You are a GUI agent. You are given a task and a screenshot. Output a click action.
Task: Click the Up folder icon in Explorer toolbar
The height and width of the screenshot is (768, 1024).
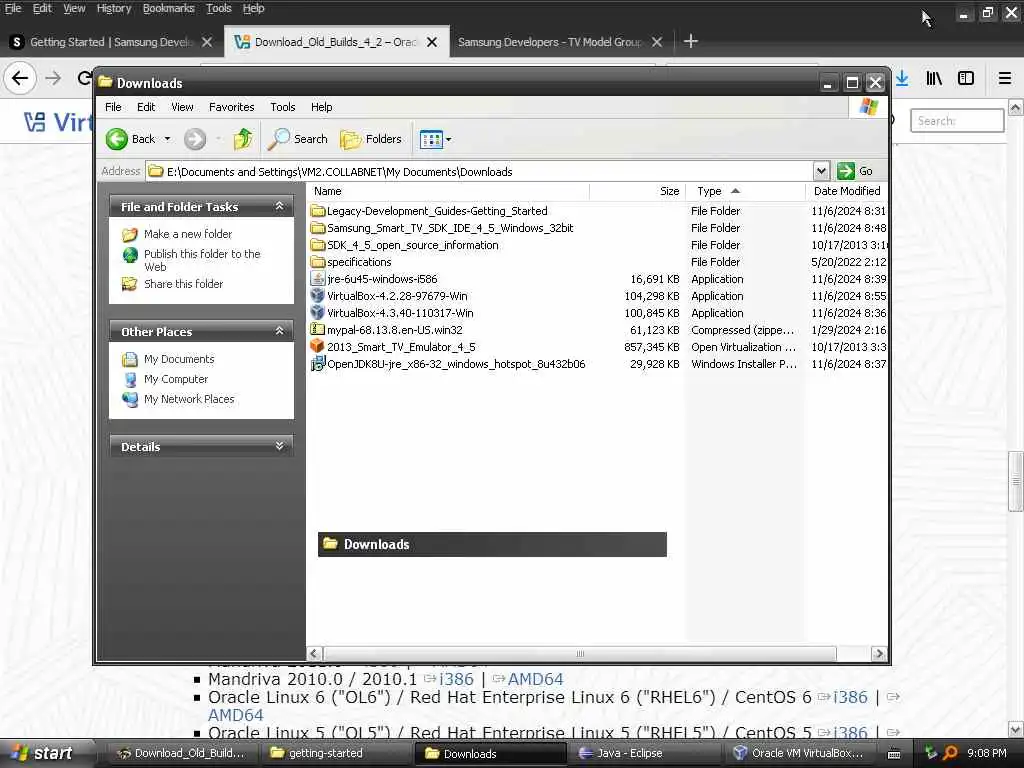coord(242,139)
